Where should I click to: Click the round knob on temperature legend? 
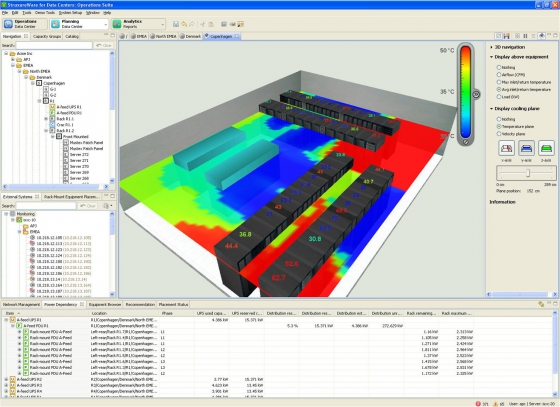(476, 94)
